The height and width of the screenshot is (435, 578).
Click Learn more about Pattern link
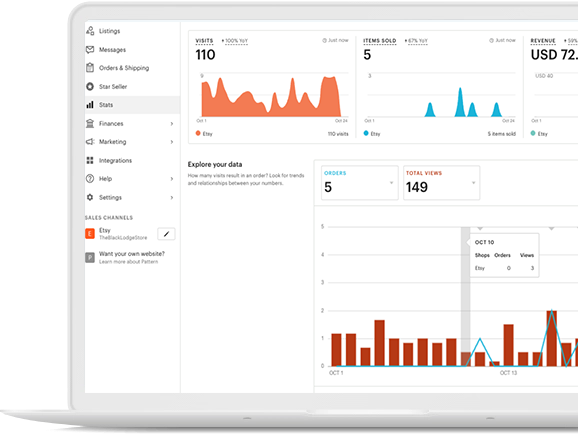128,262
